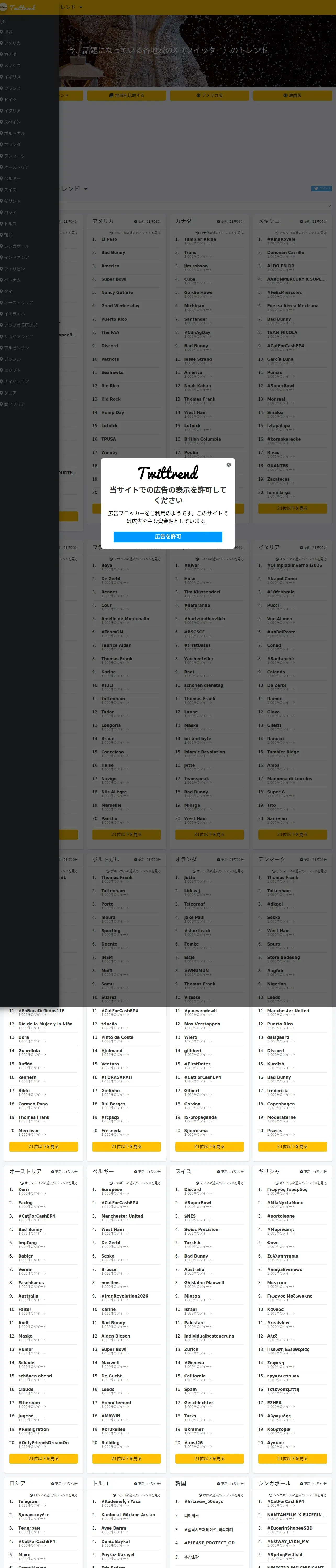Click the blue Twitter tweet button
This screenshot has height=1568, width=336.
tap(321, 189)
